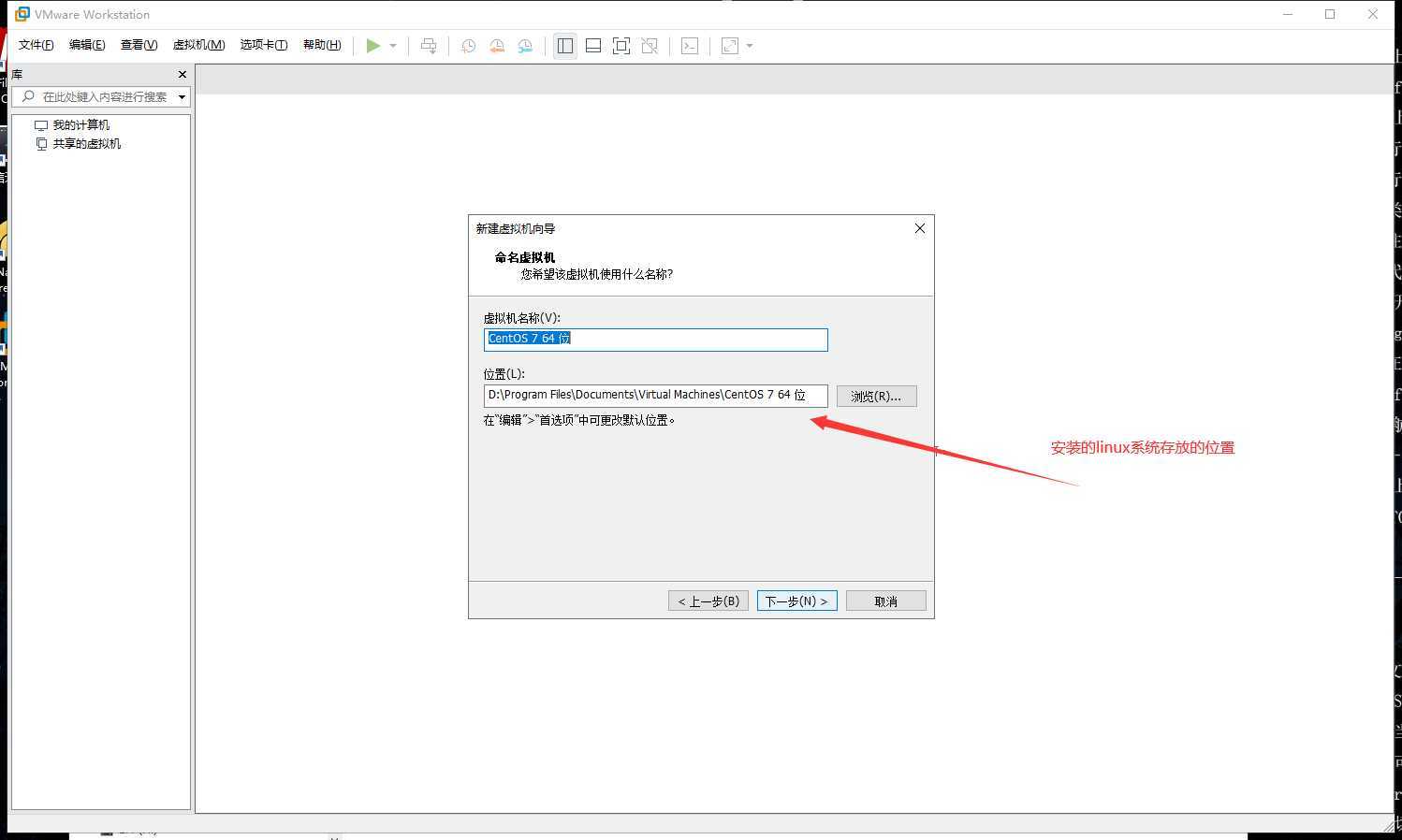The width and height of the screenshot is (1402, 840).
Task: Select 我的计算机 in the library tree
Action: click(80, 125)
